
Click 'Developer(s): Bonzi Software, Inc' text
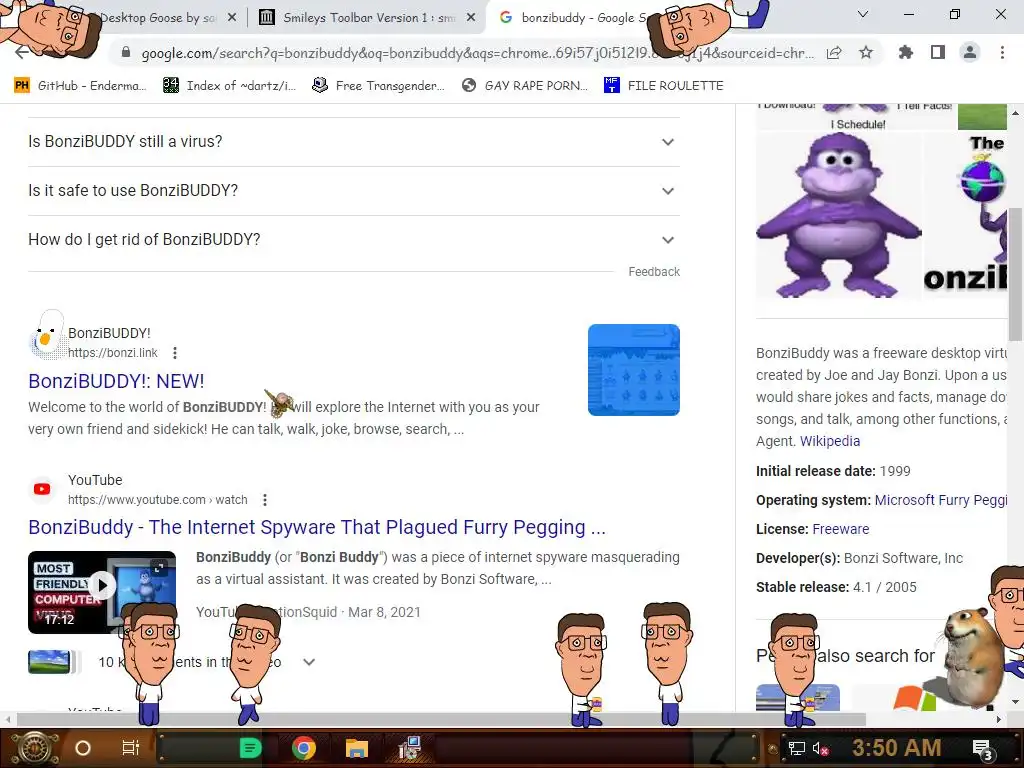(x=859, y=558)
